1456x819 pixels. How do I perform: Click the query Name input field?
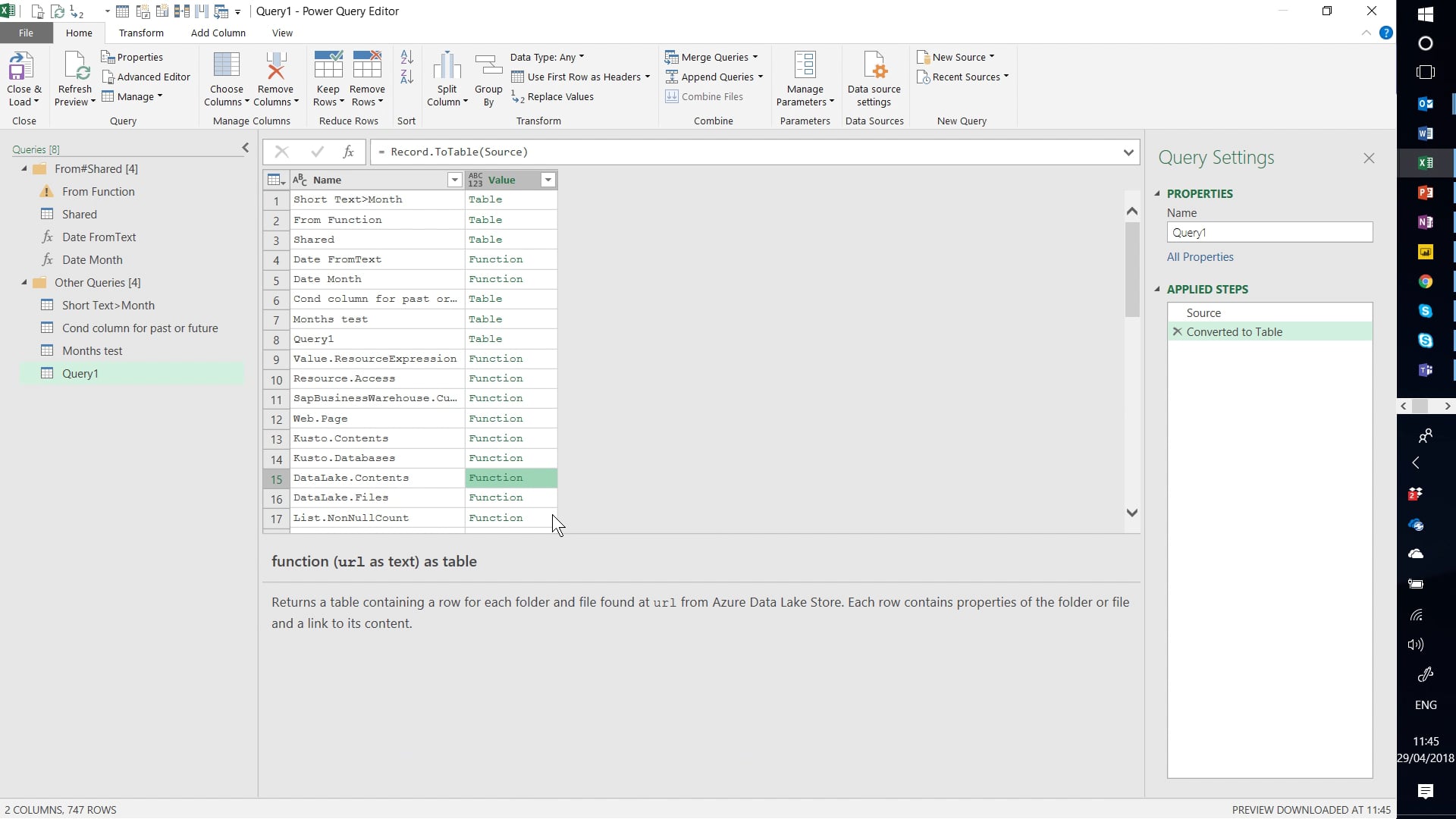tap(1269, 232)
